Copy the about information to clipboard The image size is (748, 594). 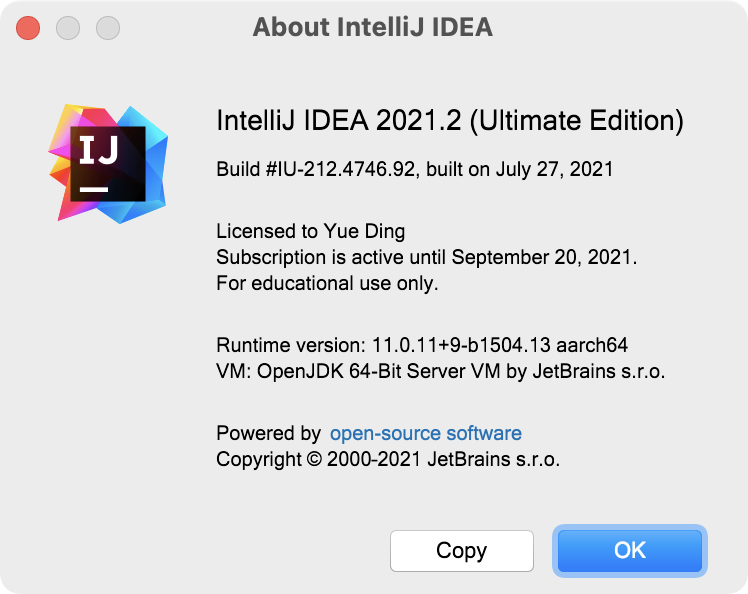pos(461,550)
